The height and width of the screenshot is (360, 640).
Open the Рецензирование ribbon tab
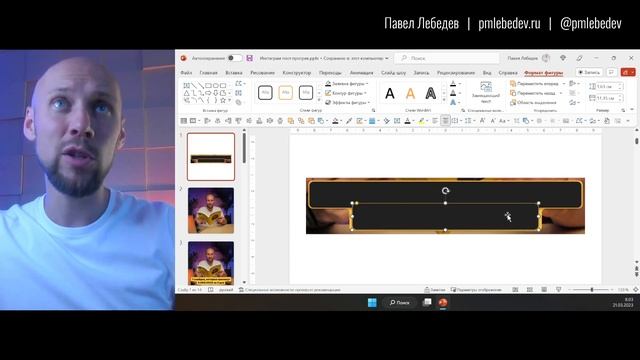click(x=456, y=73)
